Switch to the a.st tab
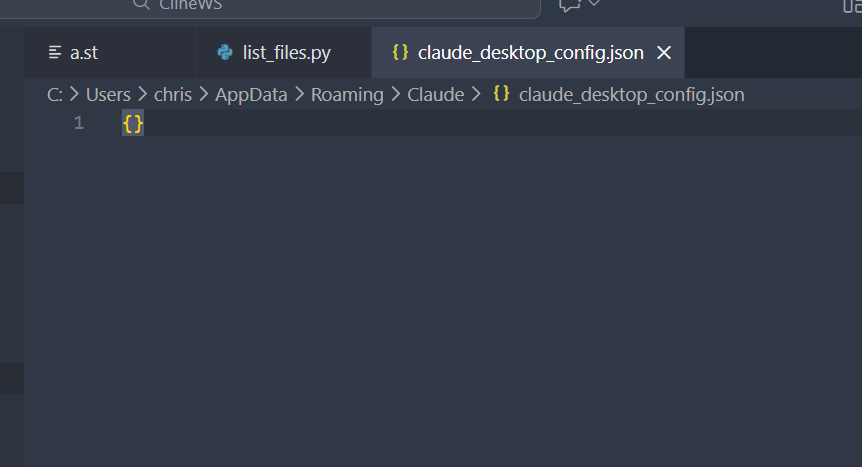The height and width of the screenshot is (467, 862). click(84, 53)
